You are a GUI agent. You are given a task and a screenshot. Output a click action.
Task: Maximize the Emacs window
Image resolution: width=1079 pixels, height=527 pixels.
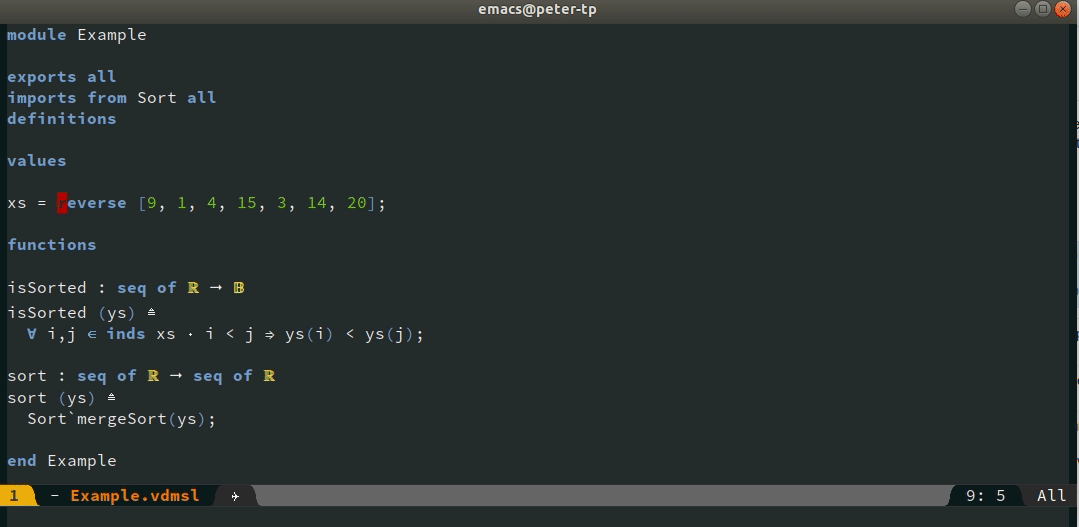(x=1043, y=9)
